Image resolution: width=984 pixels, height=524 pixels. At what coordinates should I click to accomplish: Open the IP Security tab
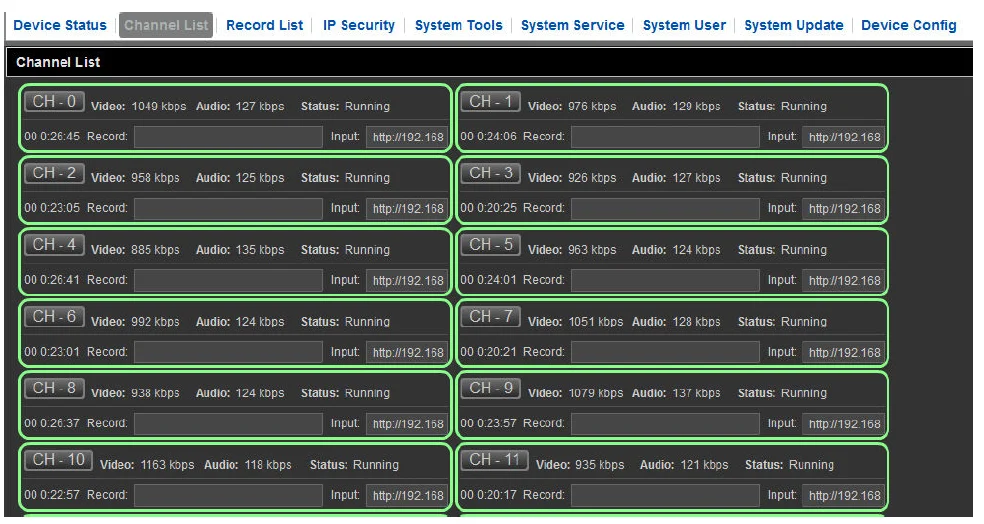(358, 25)
